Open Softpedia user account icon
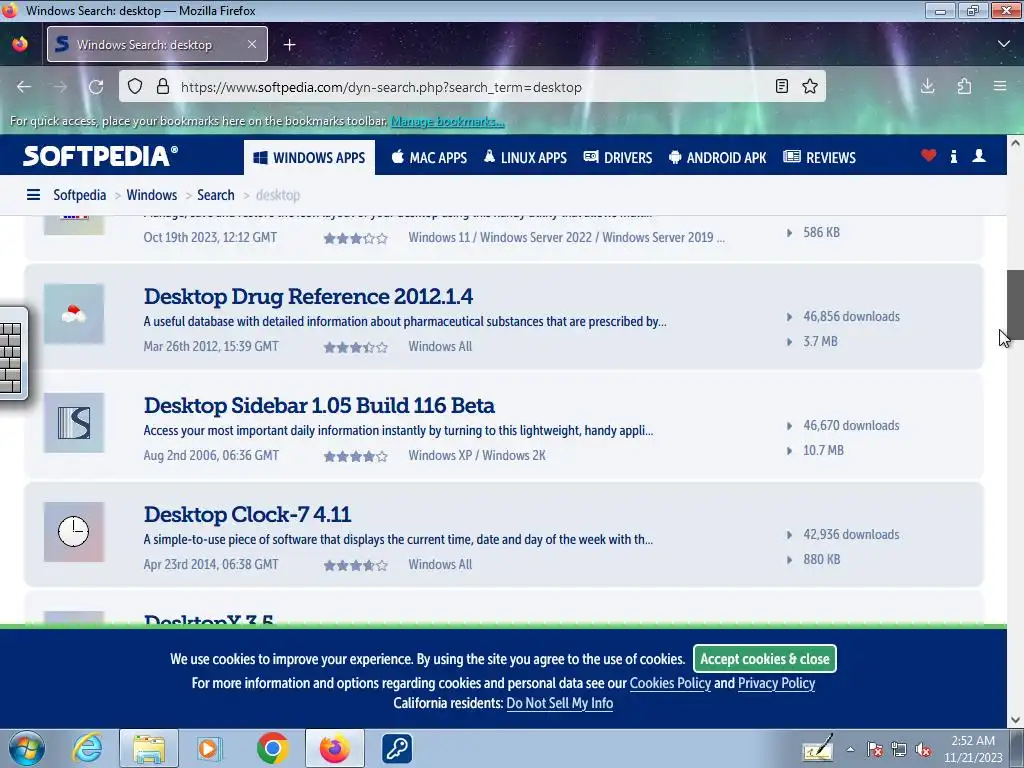The height and width of the screenshot is (768, 1024). point(979,155)
